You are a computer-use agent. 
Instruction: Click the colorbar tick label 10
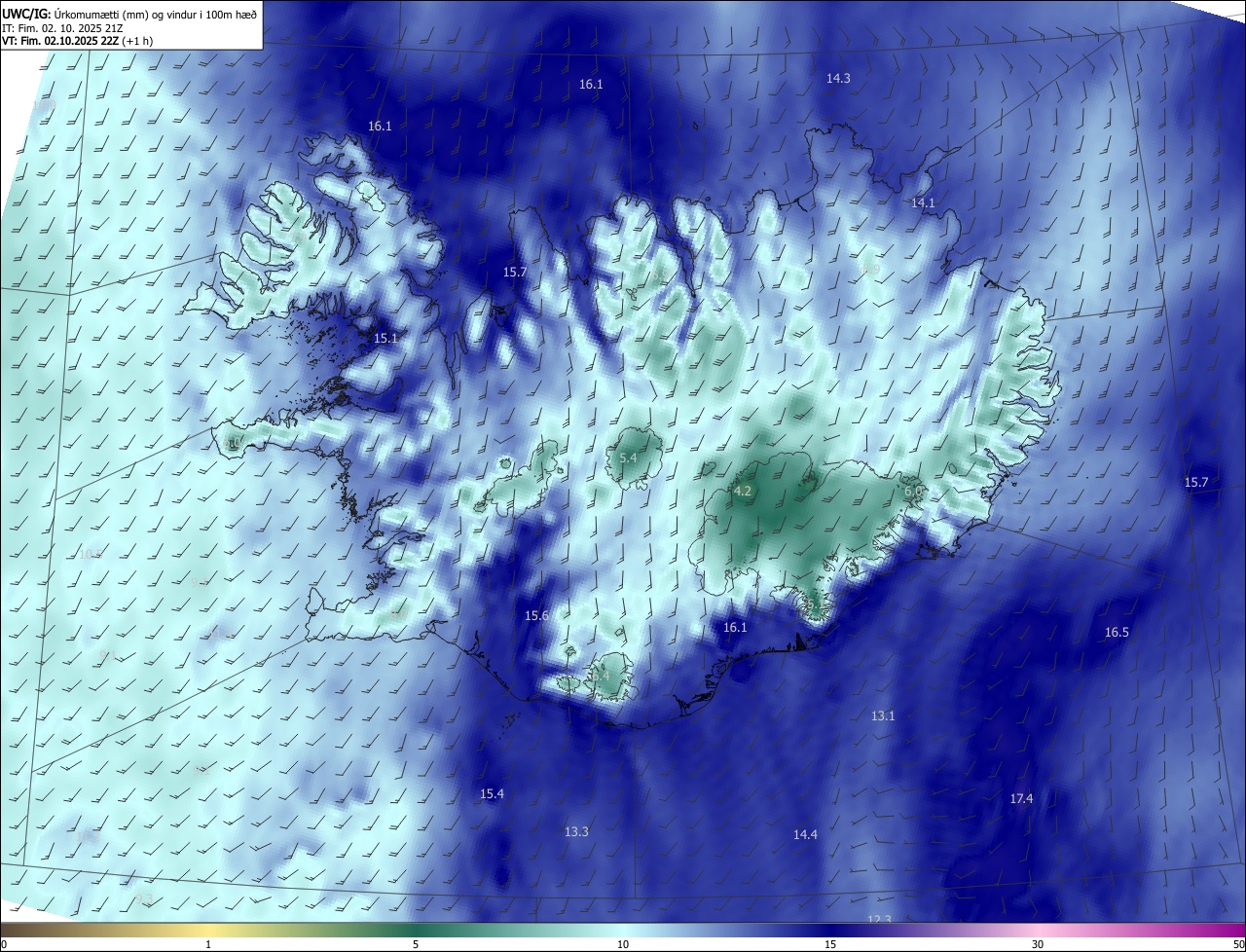[x=623, y=944]
